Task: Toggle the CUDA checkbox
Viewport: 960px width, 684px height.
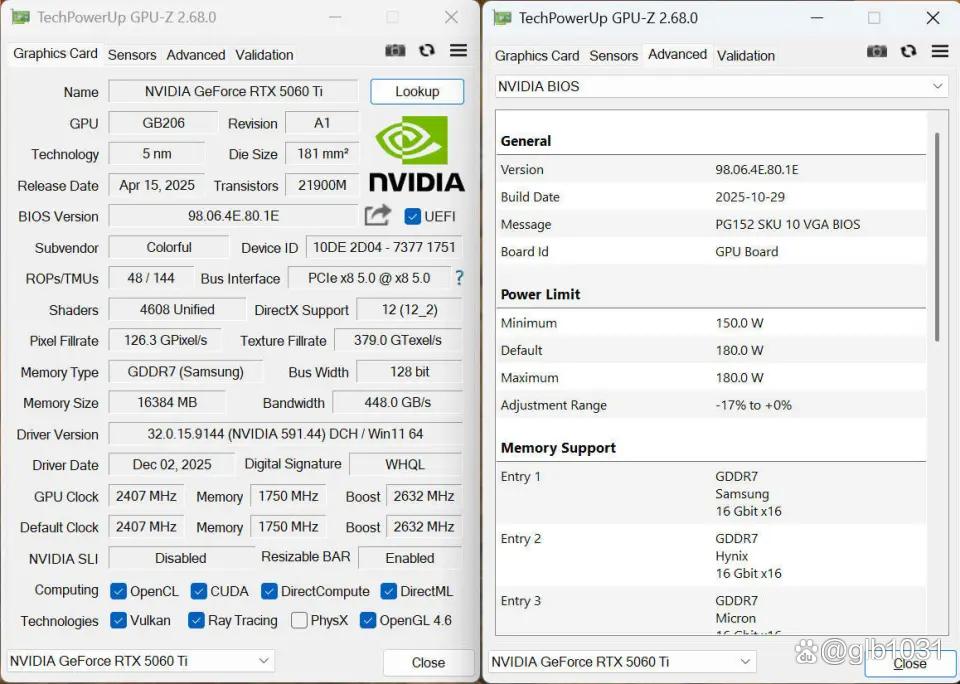Action: click(198, 591)
